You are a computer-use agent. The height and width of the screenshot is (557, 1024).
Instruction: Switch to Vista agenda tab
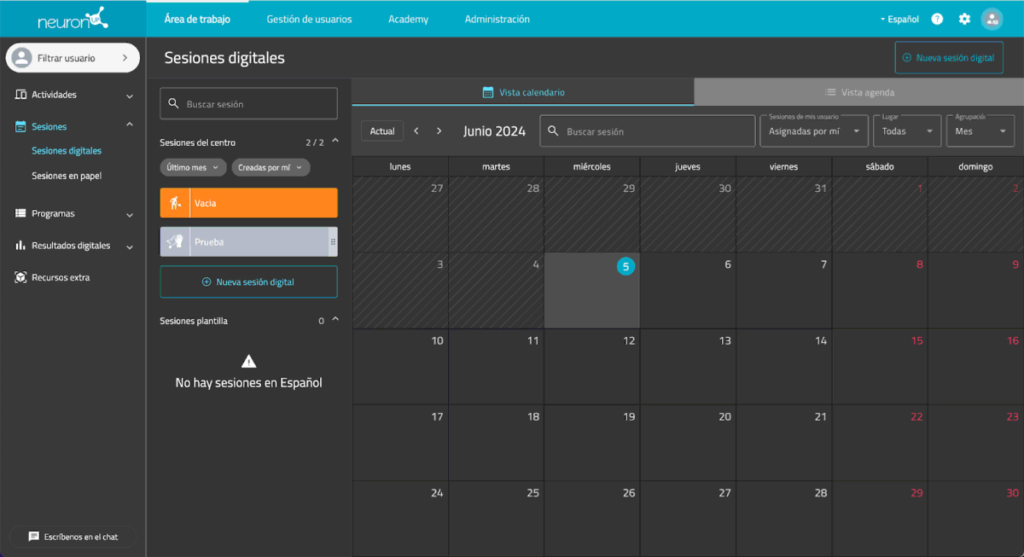click(x=859, y=92)
